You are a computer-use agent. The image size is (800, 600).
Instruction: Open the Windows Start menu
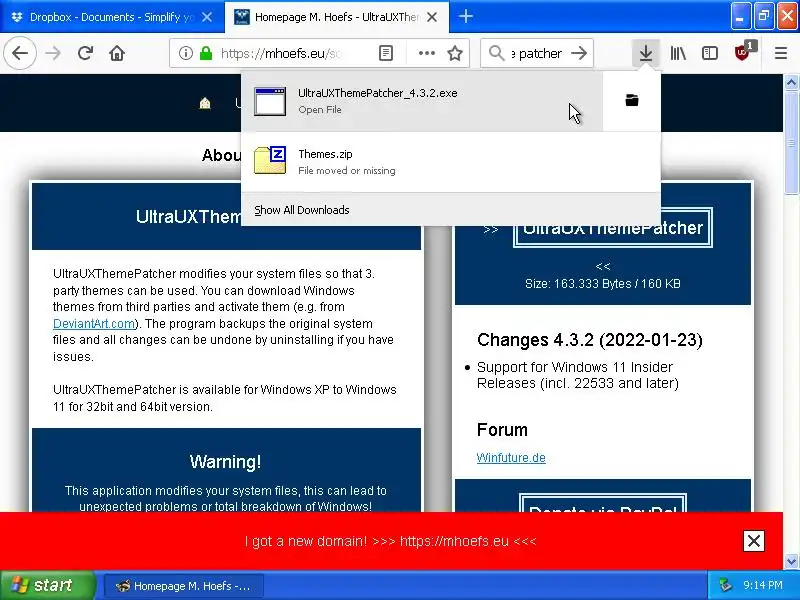[x=47, y=585]
